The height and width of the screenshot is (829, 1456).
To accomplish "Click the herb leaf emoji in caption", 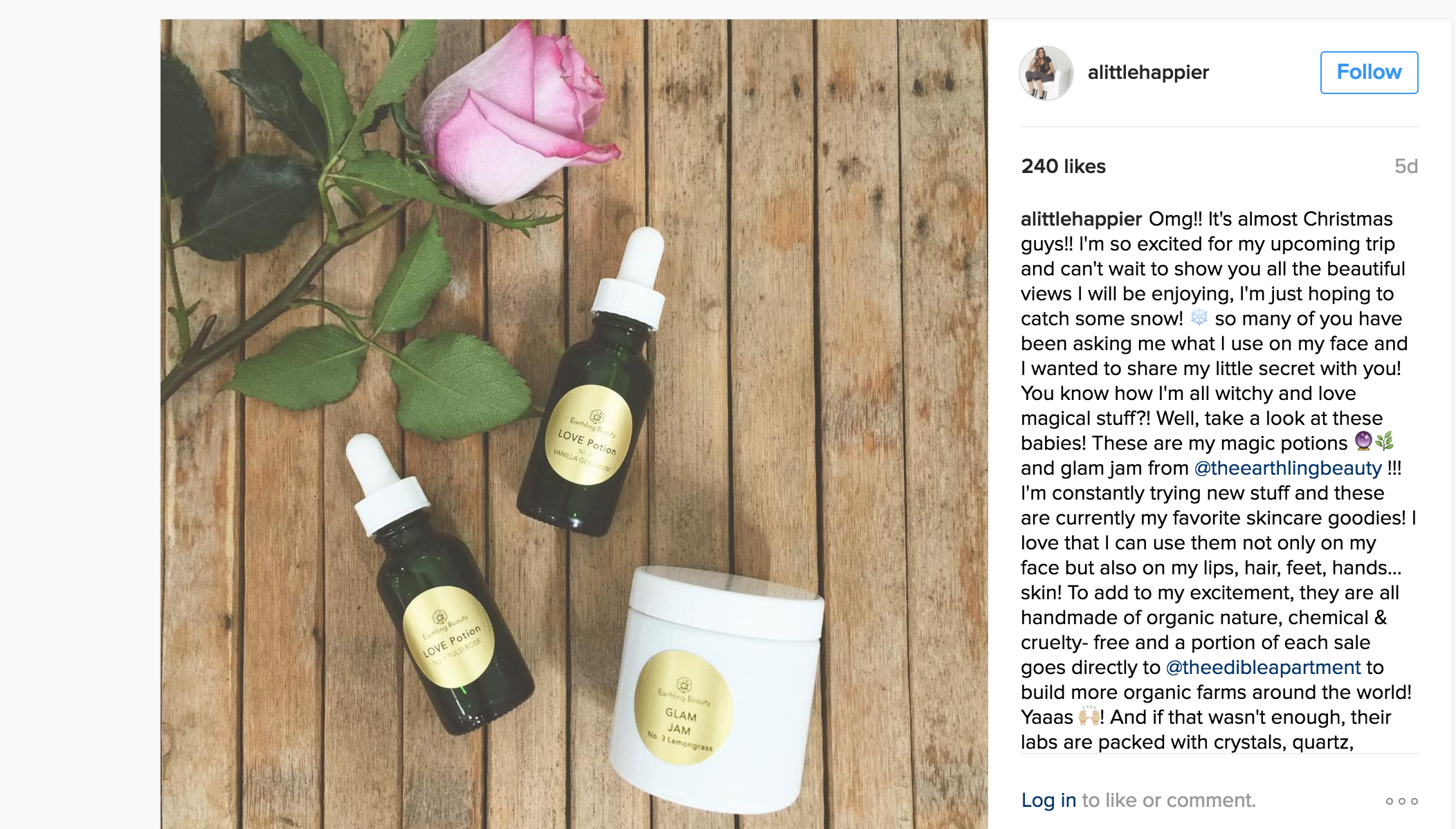I will (x=1384, y=441).
